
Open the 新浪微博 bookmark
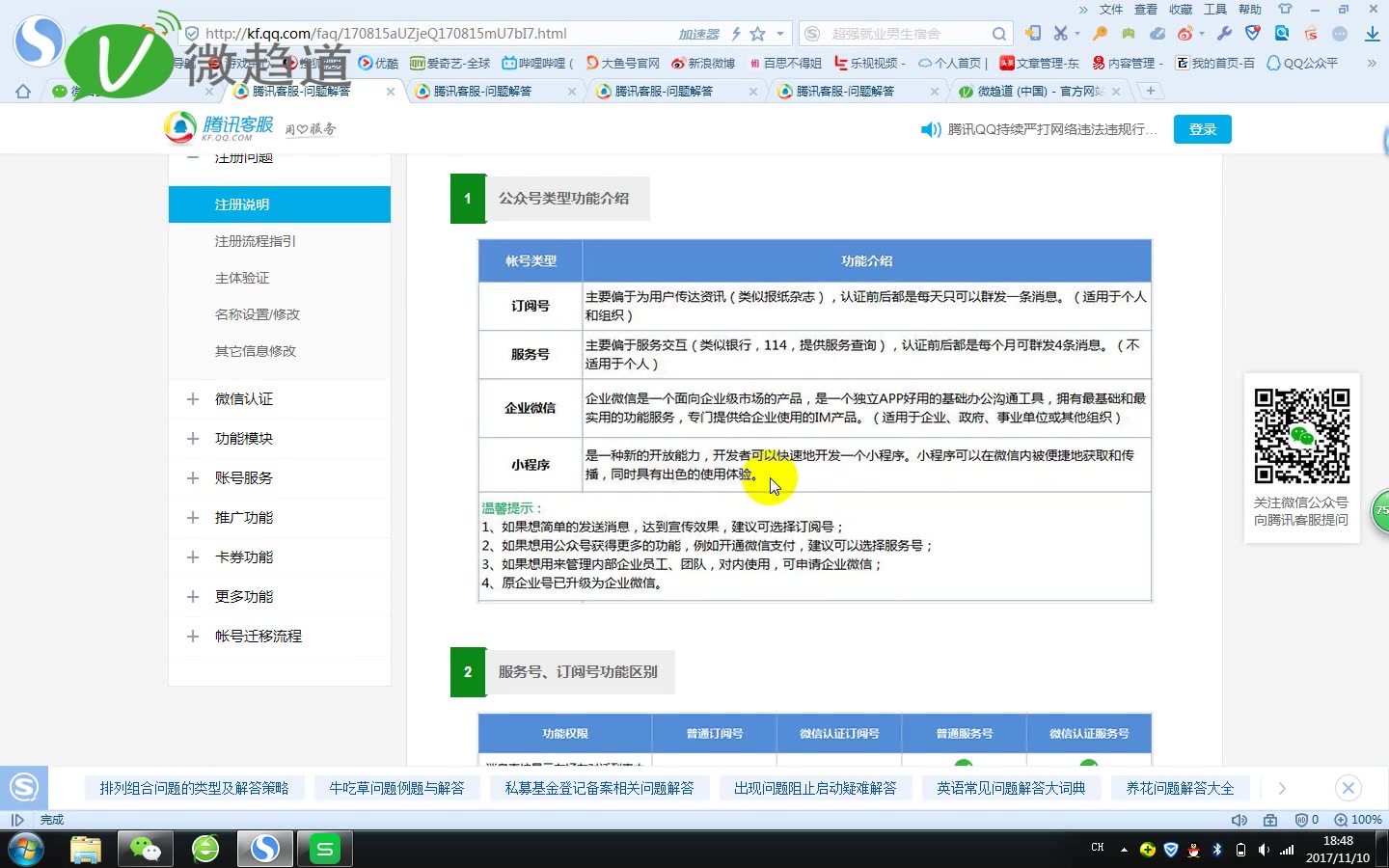(x=703, y=64)
